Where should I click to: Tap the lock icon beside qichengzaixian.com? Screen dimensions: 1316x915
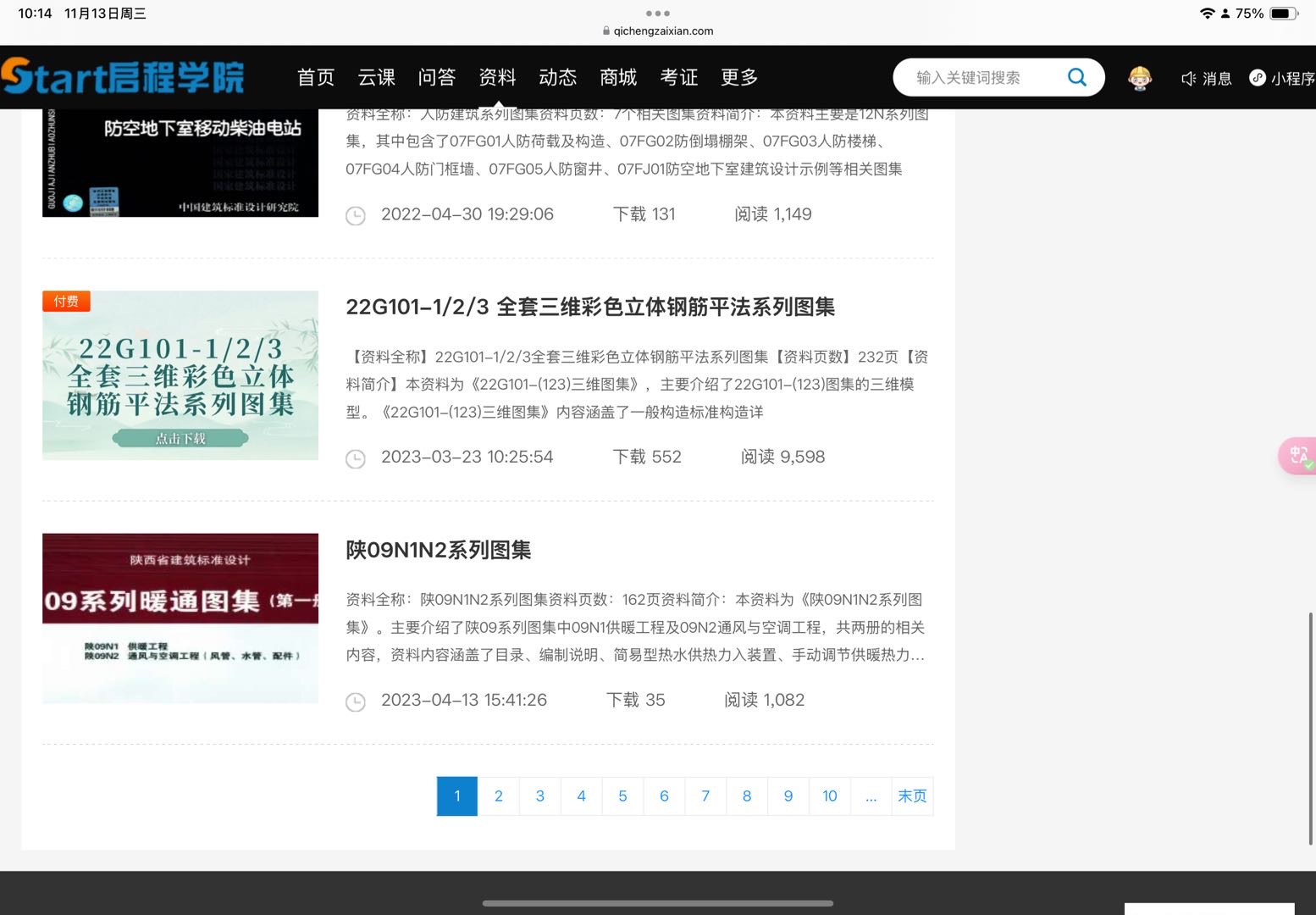click(x=606, y=30)
